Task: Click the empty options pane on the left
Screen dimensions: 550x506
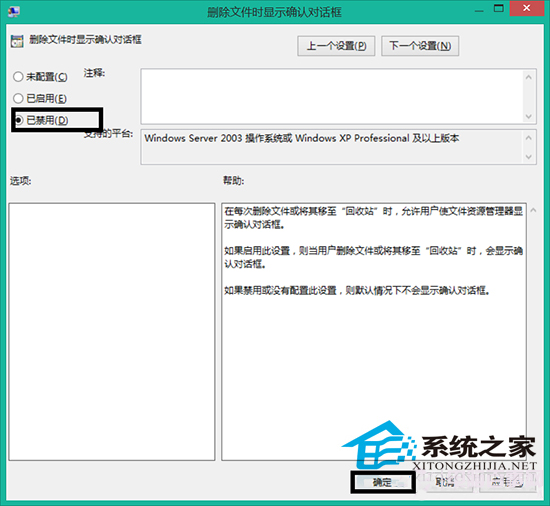Action: 112,332
